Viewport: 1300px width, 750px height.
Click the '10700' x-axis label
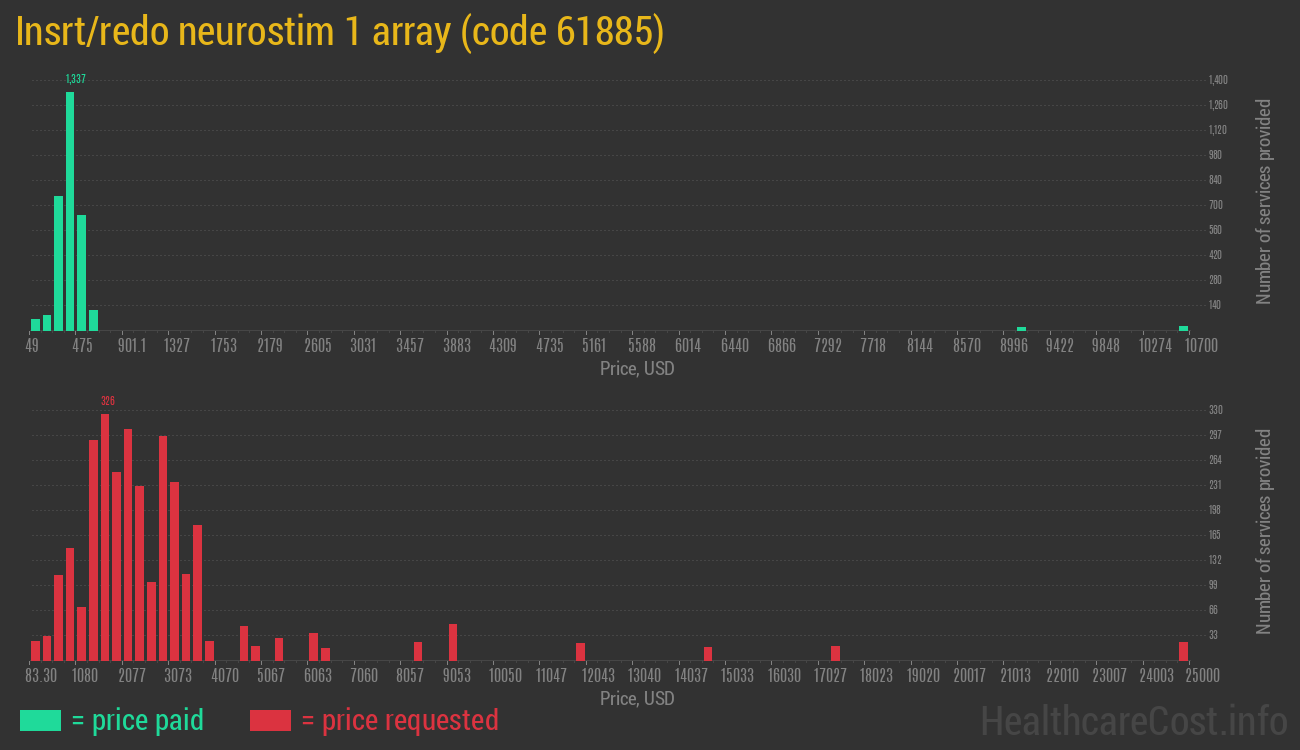click(1201, 345)
